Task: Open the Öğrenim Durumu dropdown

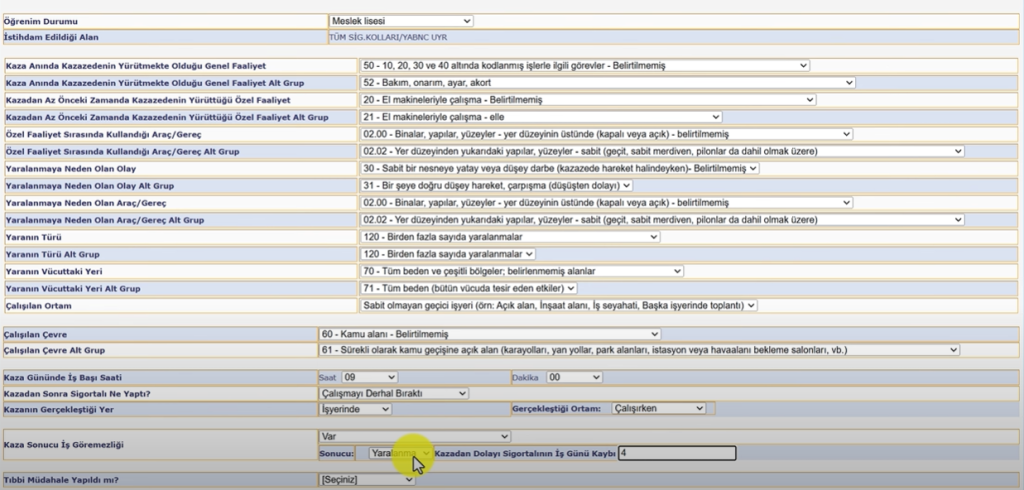Action: coord(401,21)
